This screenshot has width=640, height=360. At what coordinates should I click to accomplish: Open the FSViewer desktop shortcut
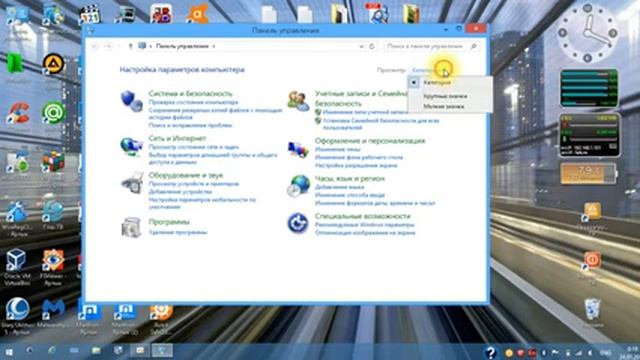click(x=53, y=267)
